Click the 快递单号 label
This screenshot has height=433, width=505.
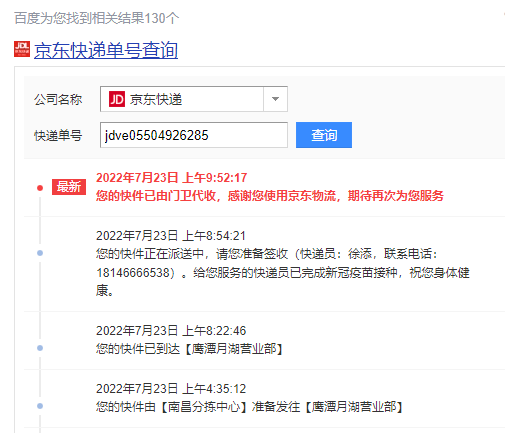[58, 136]
